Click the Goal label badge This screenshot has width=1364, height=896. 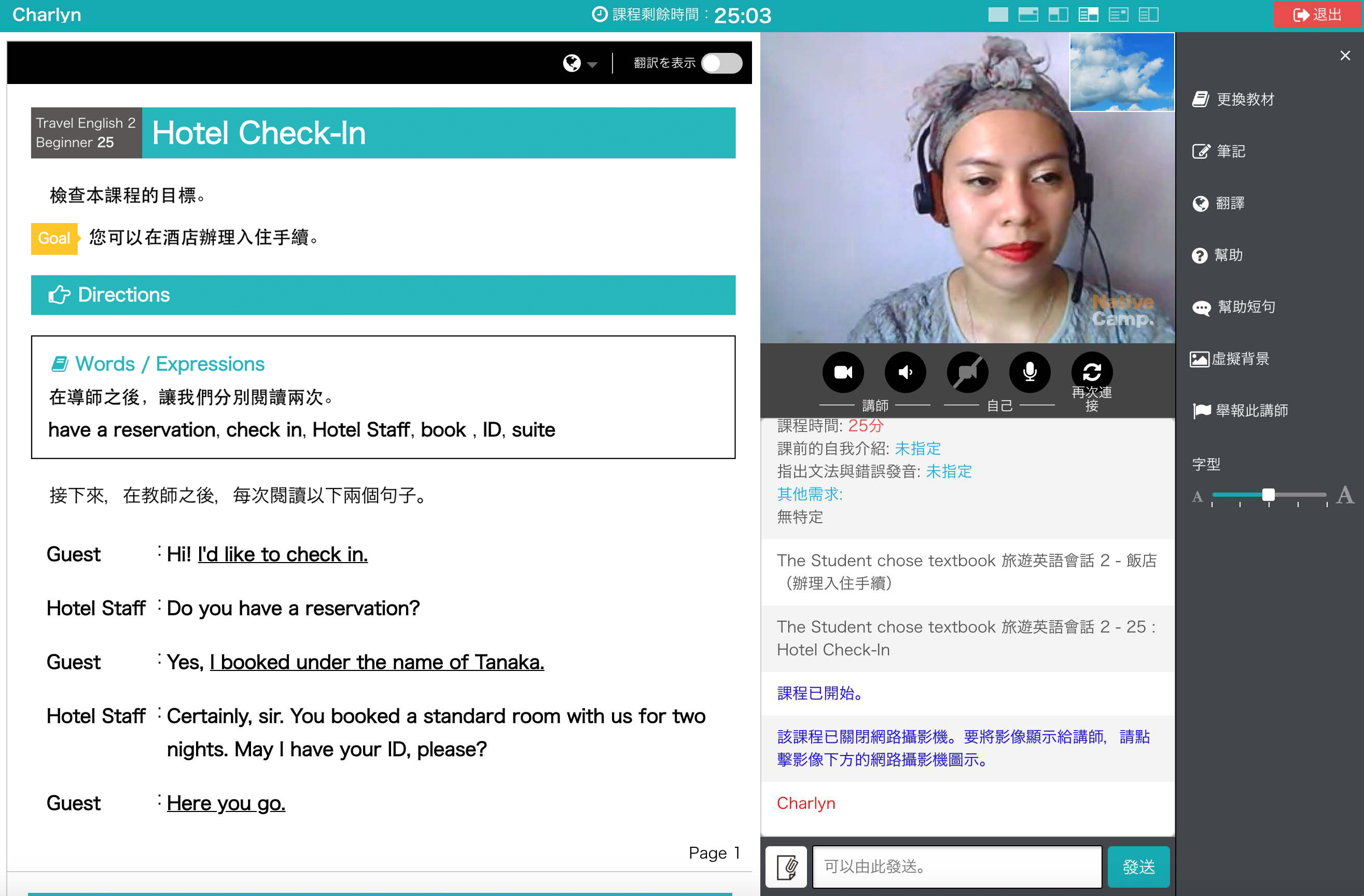coord(54,239)
